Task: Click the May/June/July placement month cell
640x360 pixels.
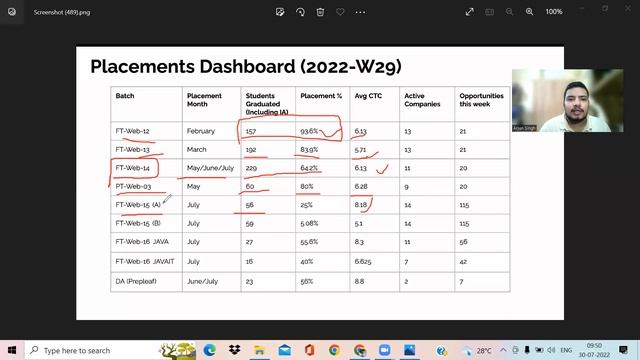Action: (x=210, y=168)
